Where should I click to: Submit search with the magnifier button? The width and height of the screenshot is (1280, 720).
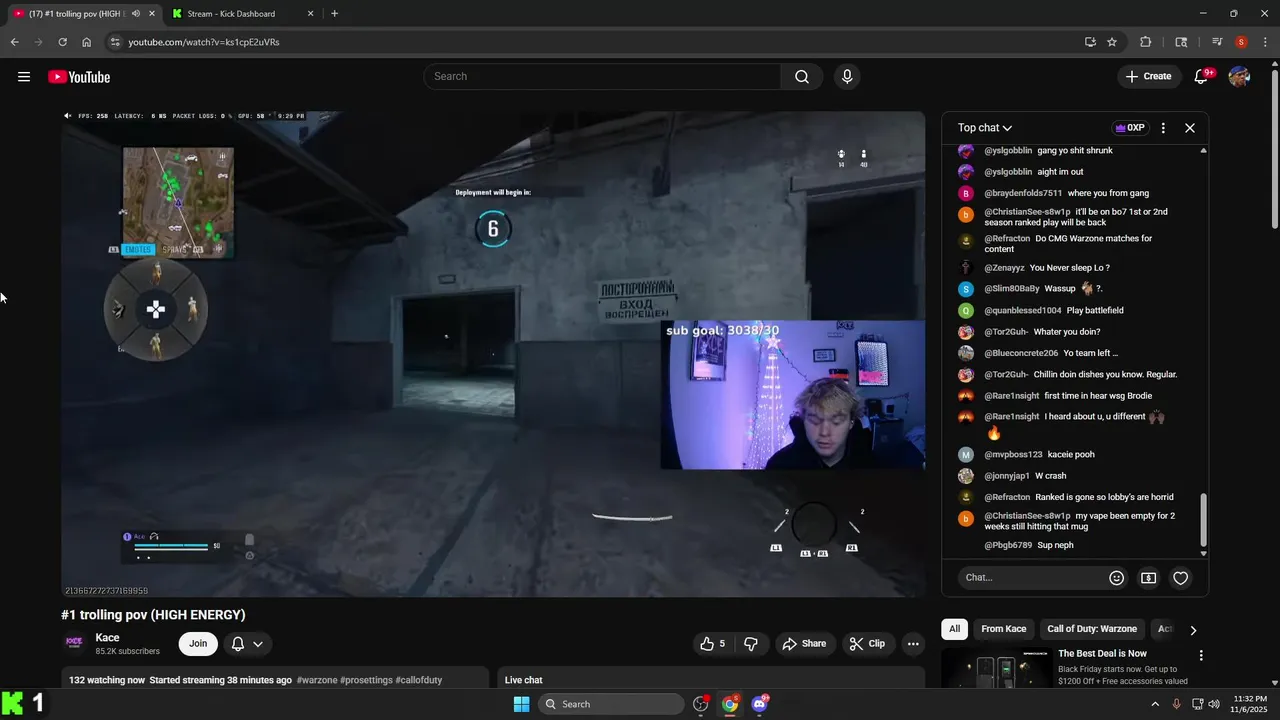coord(802,77)
